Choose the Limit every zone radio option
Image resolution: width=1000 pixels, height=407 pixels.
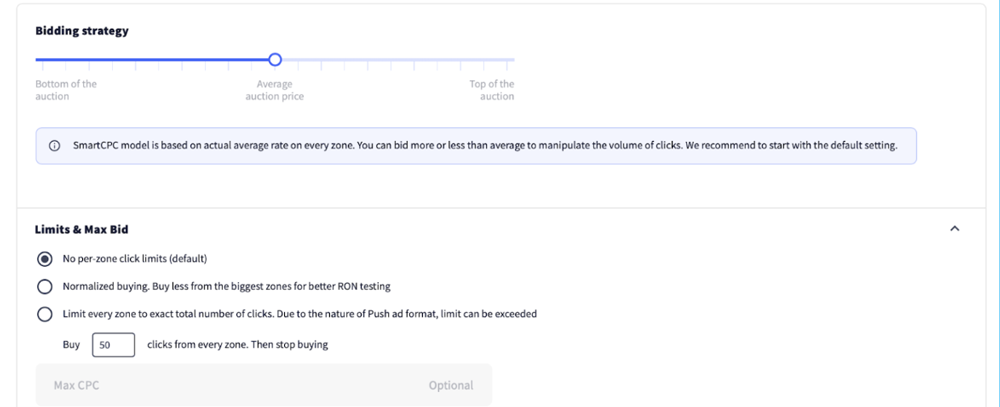45,314
